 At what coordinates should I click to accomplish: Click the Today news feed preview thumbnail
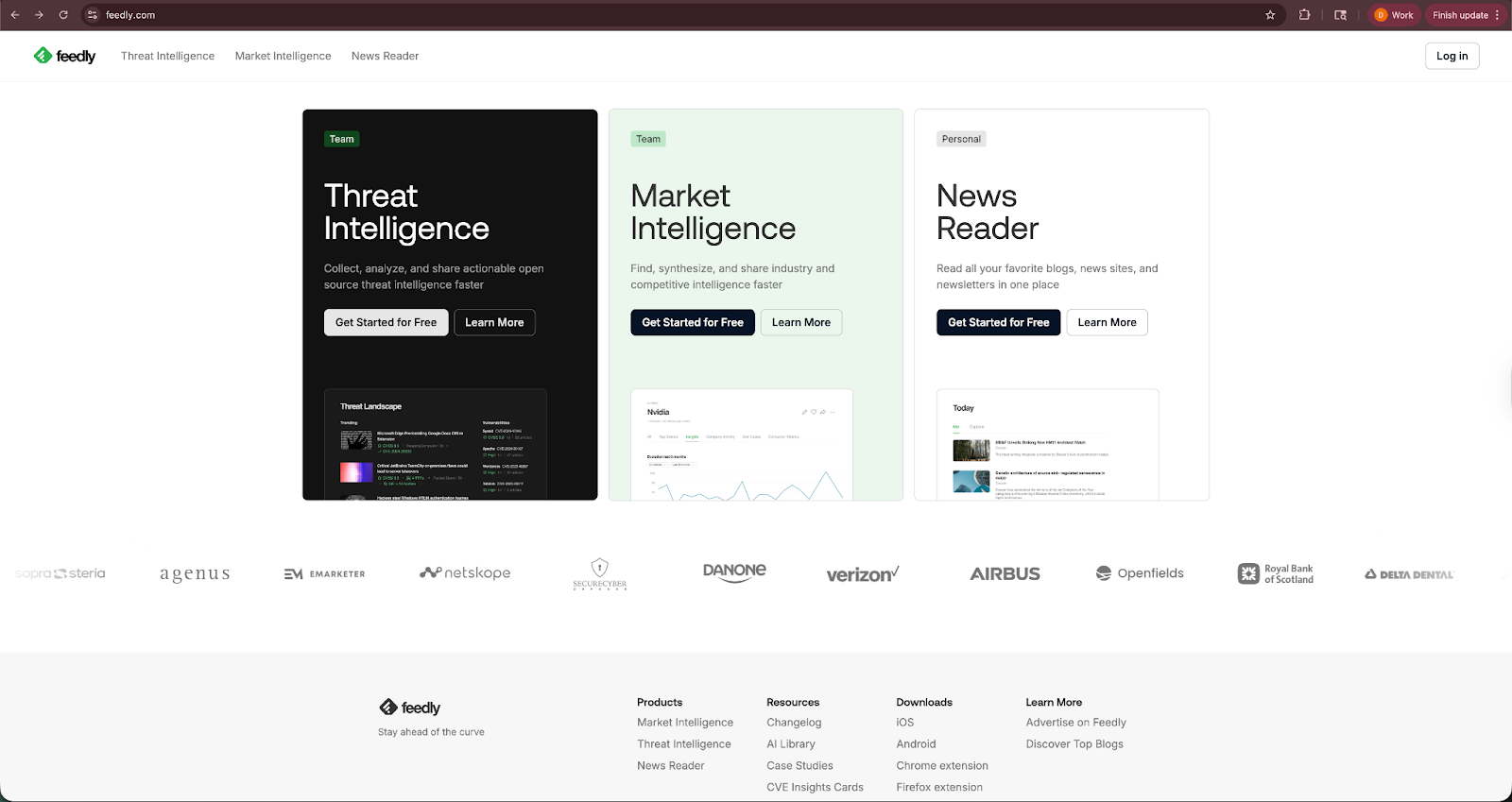[x=1047, y=444]
